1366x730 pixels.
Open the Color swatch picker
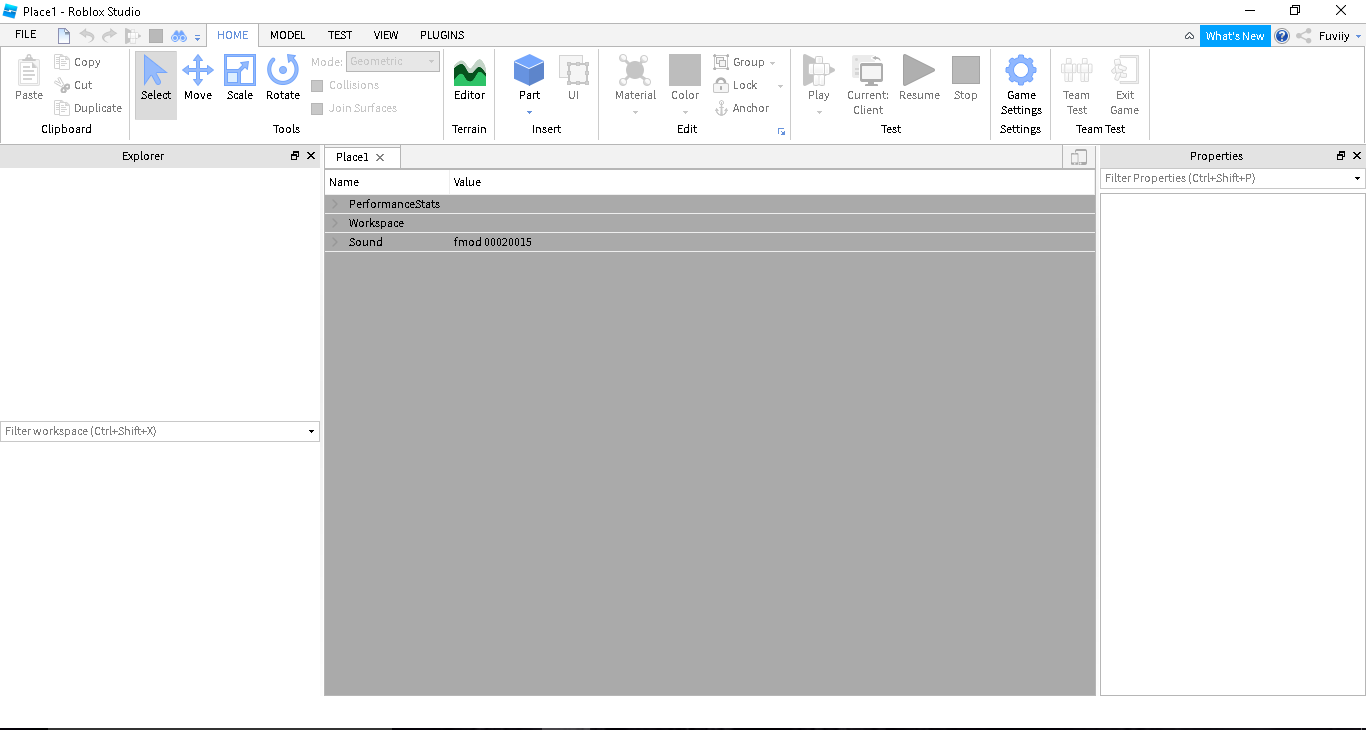[685, 71]
